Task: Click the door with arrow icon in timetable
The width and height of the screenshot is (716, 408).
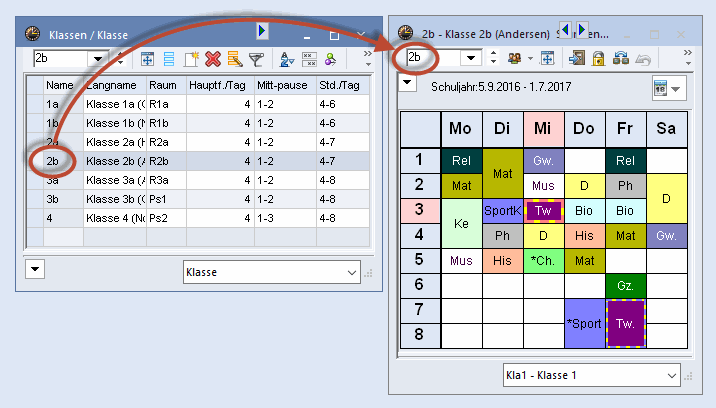Action: pyautogui.click(x=576, y=58)
